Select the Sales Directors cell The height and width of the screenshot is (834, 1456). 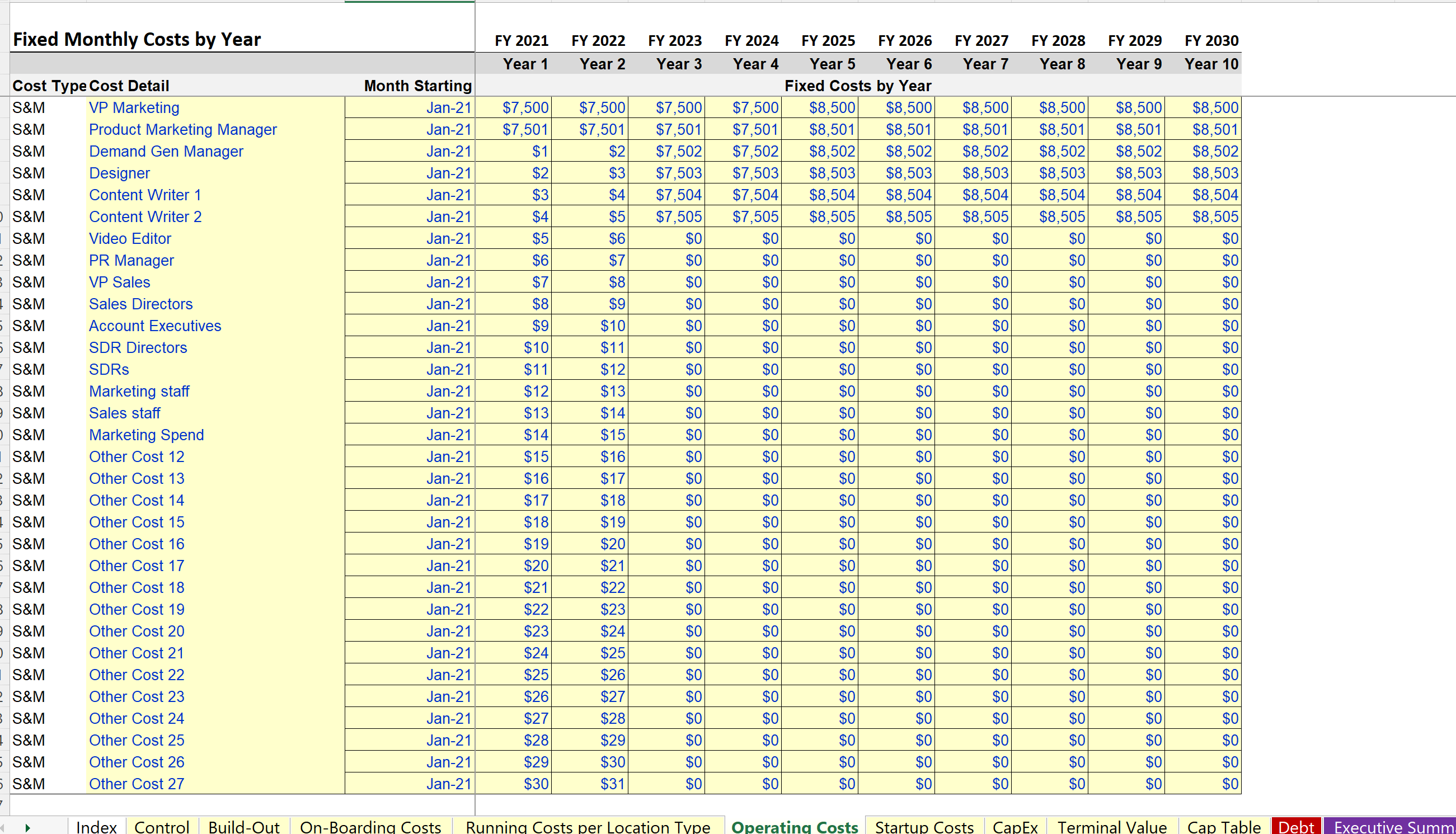coord(215,304)
